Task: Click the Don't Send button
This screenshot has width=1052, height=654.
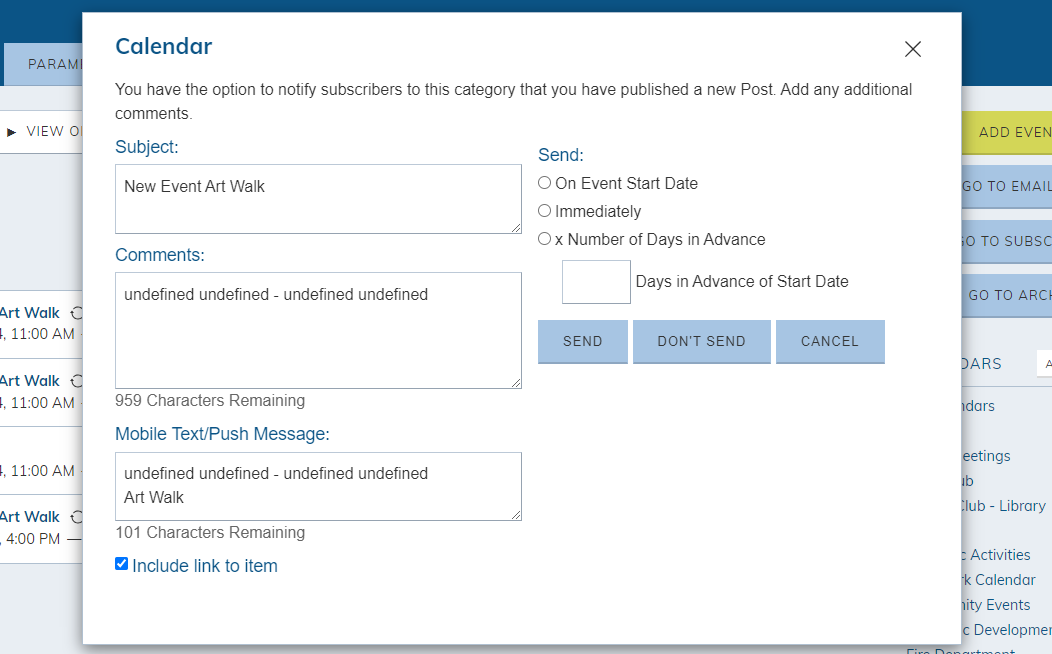Action: tap(701, 341)
